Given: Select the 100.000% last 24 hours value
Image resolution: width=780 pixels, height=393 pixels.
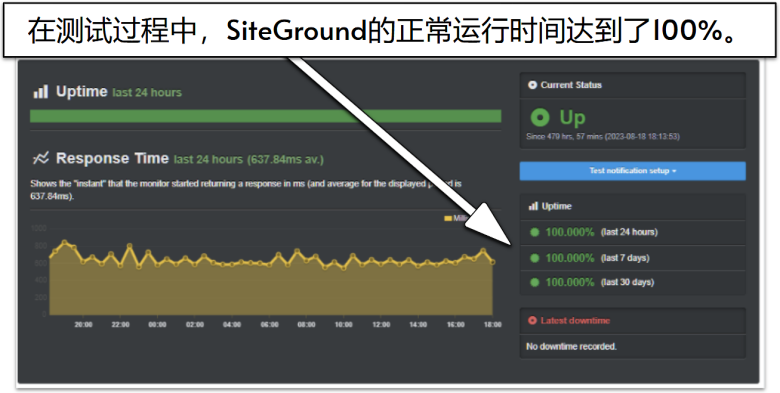Looking at the screenshot, I should (x=570, y=232).
